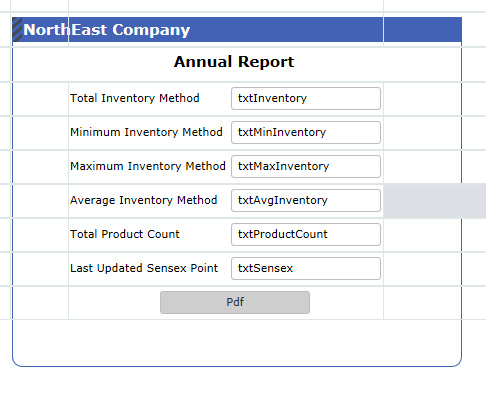This screenshot has width=486, height=393.
Task: Click the txtSensex input field
Action: pyautogui.click(x=306, y=268)
